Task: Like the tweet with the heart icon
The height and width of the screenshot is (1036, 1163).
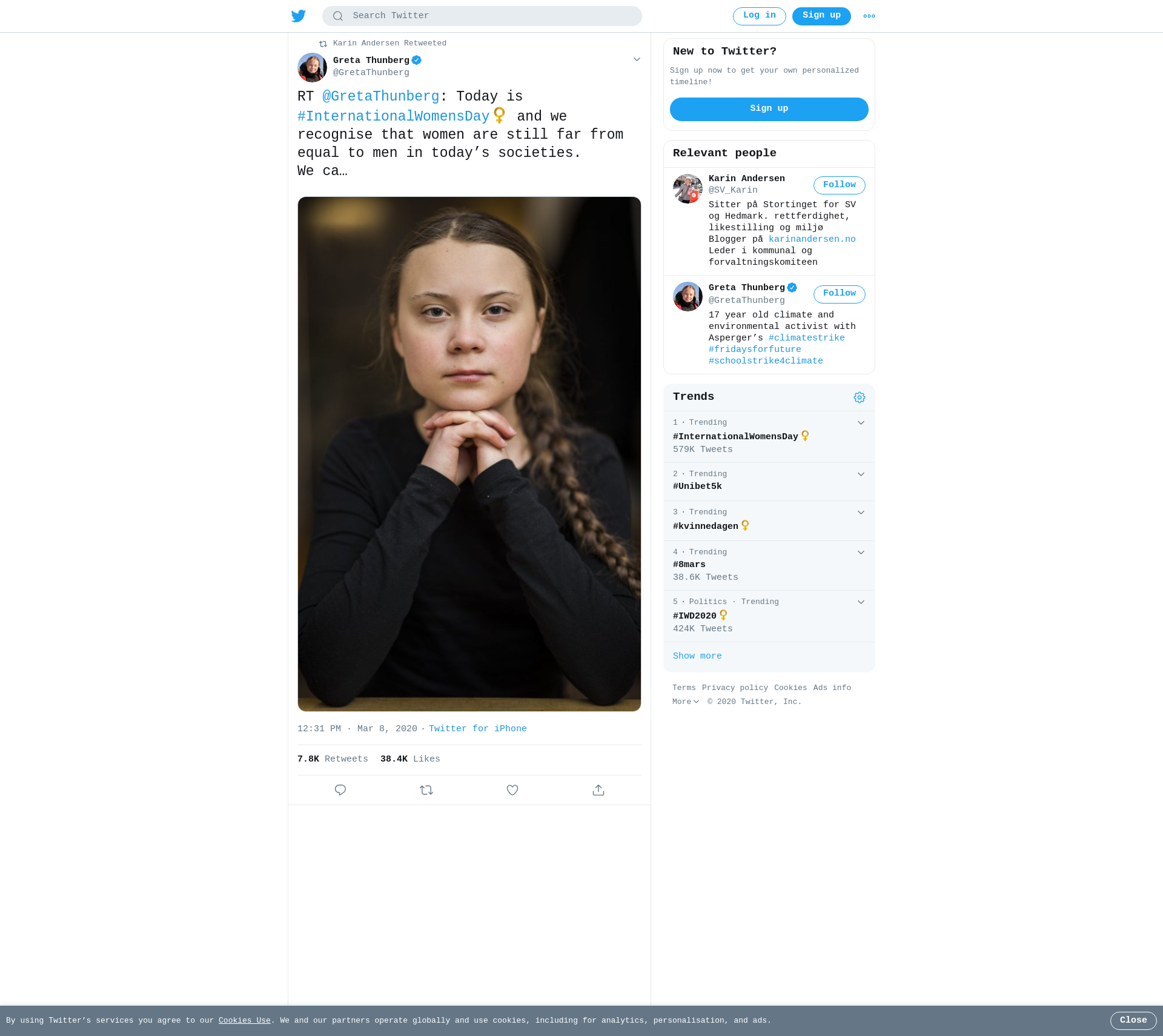Action: click(x=512, y=790)
